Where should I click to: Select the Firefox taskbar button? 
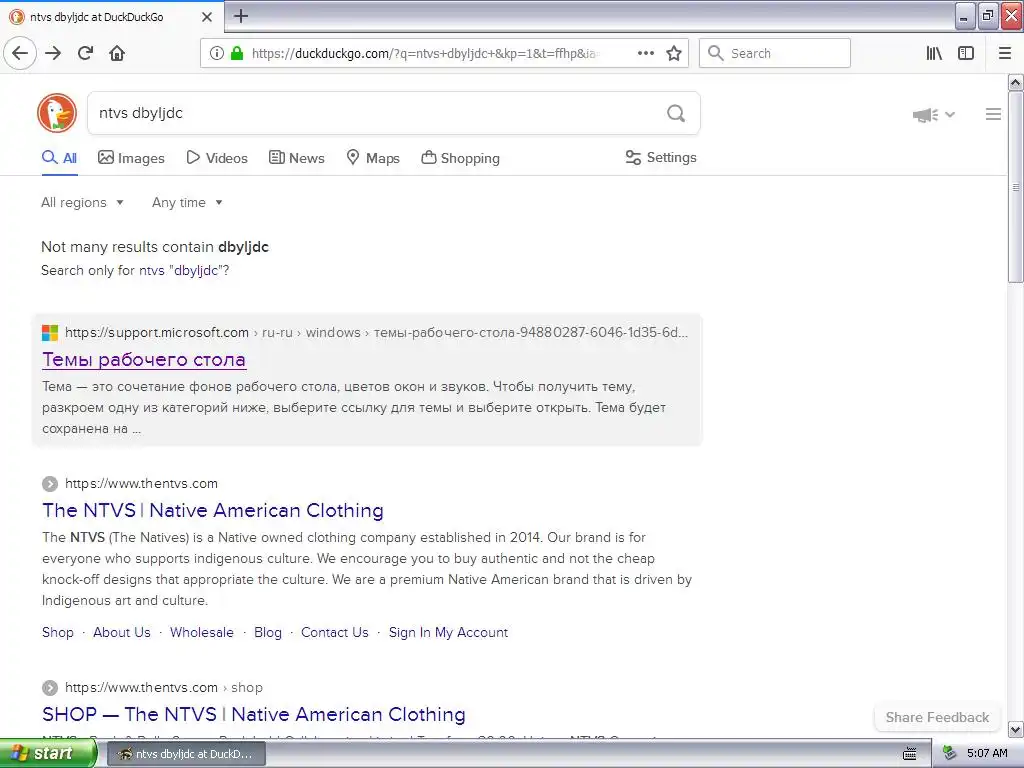[186, 754]
